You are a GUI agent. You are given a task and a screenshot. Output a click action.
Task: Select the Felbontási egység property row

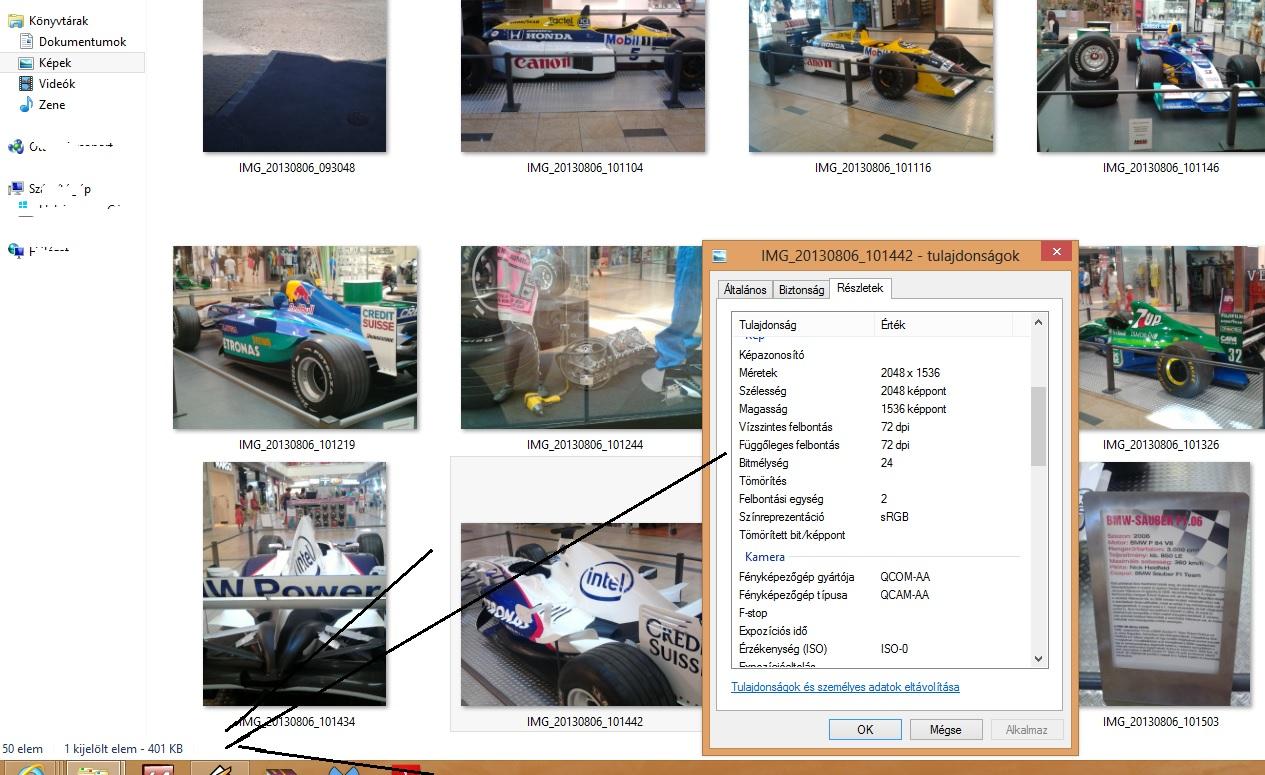880,499
